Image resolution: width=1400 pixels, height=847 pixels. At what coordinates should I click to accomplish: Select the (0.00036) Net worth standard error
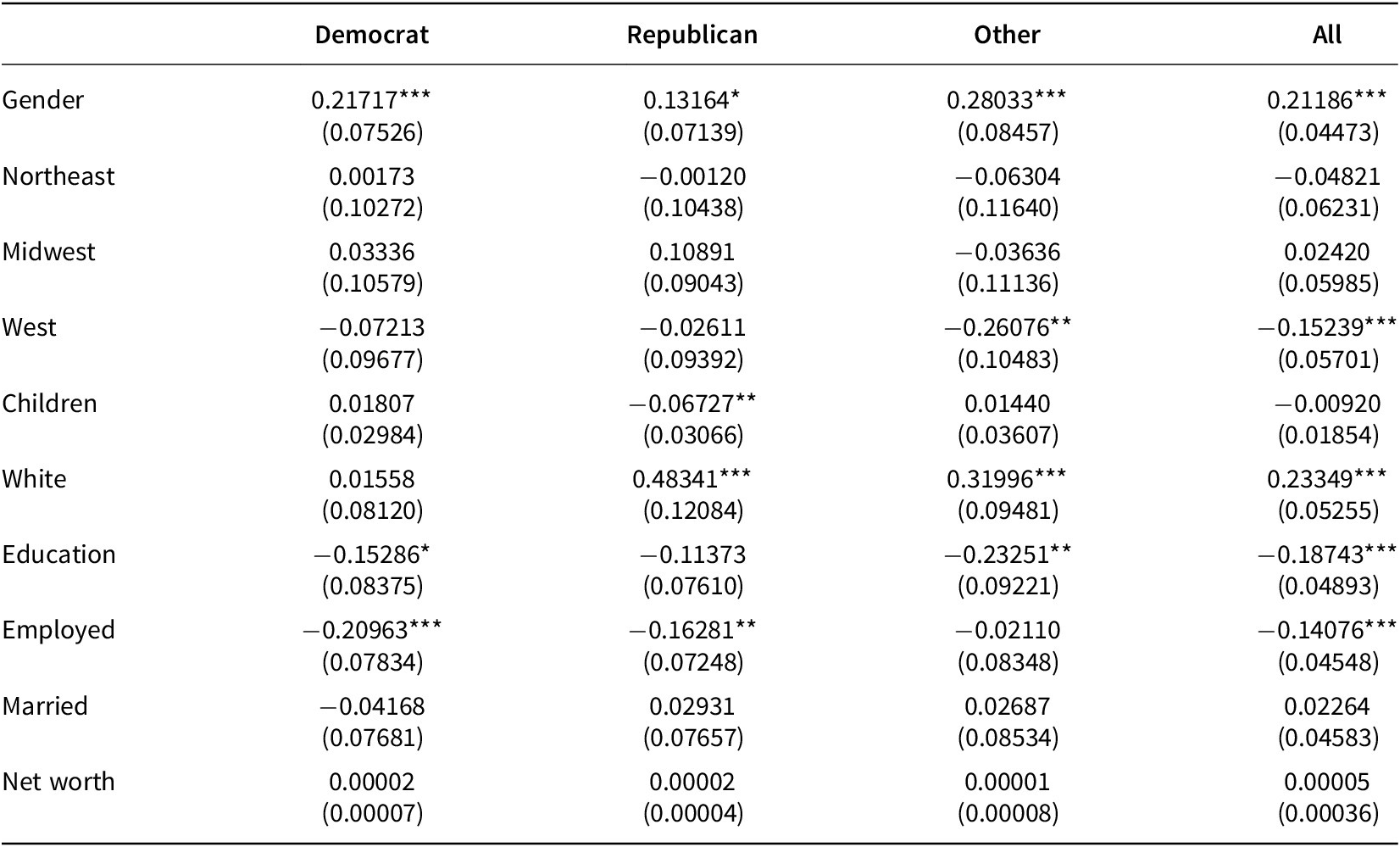point(1328,814)
